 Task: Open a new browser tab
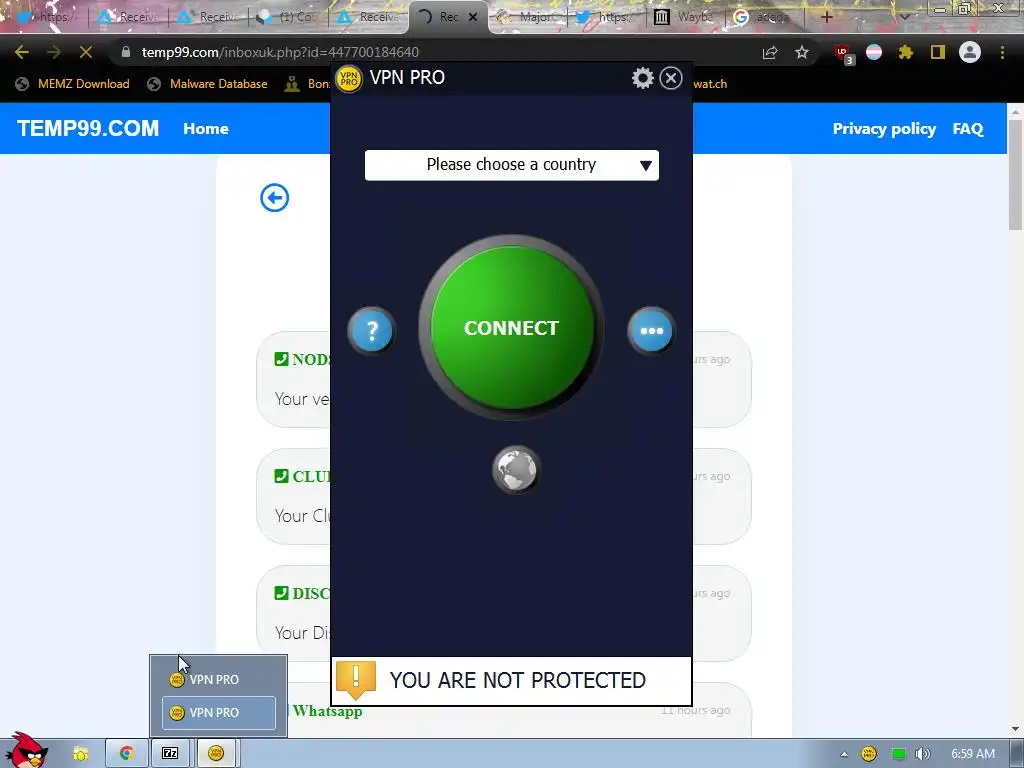click(826, 18)
